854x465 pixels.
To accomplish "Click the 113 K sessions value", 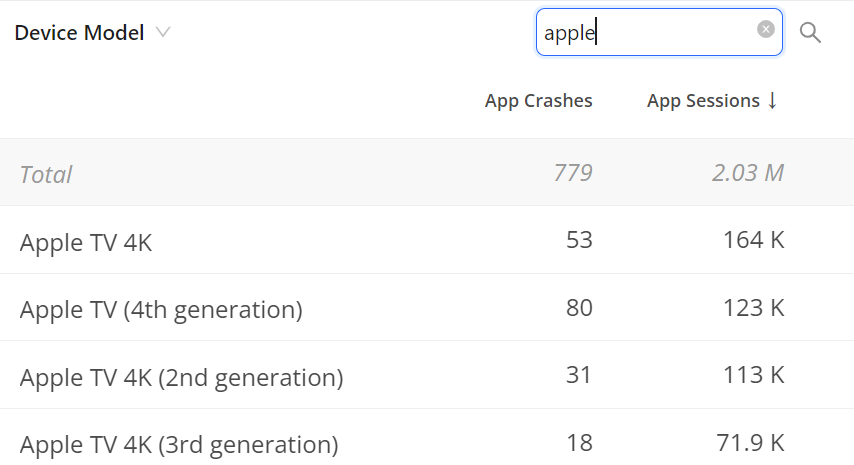I will tap(754, 375).
